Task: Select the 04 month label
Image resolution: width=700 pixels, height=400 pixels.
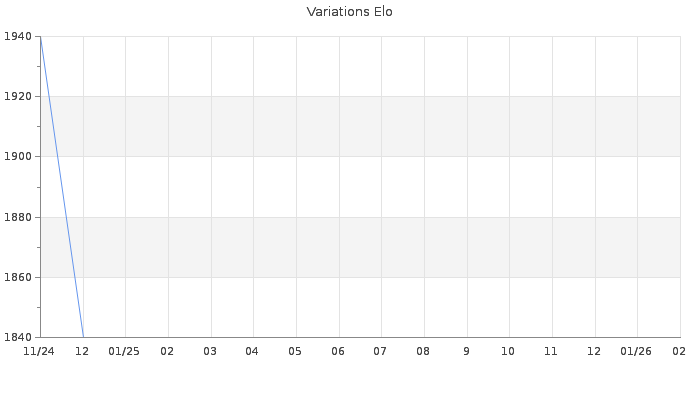Action: click(x=252, y=352)
